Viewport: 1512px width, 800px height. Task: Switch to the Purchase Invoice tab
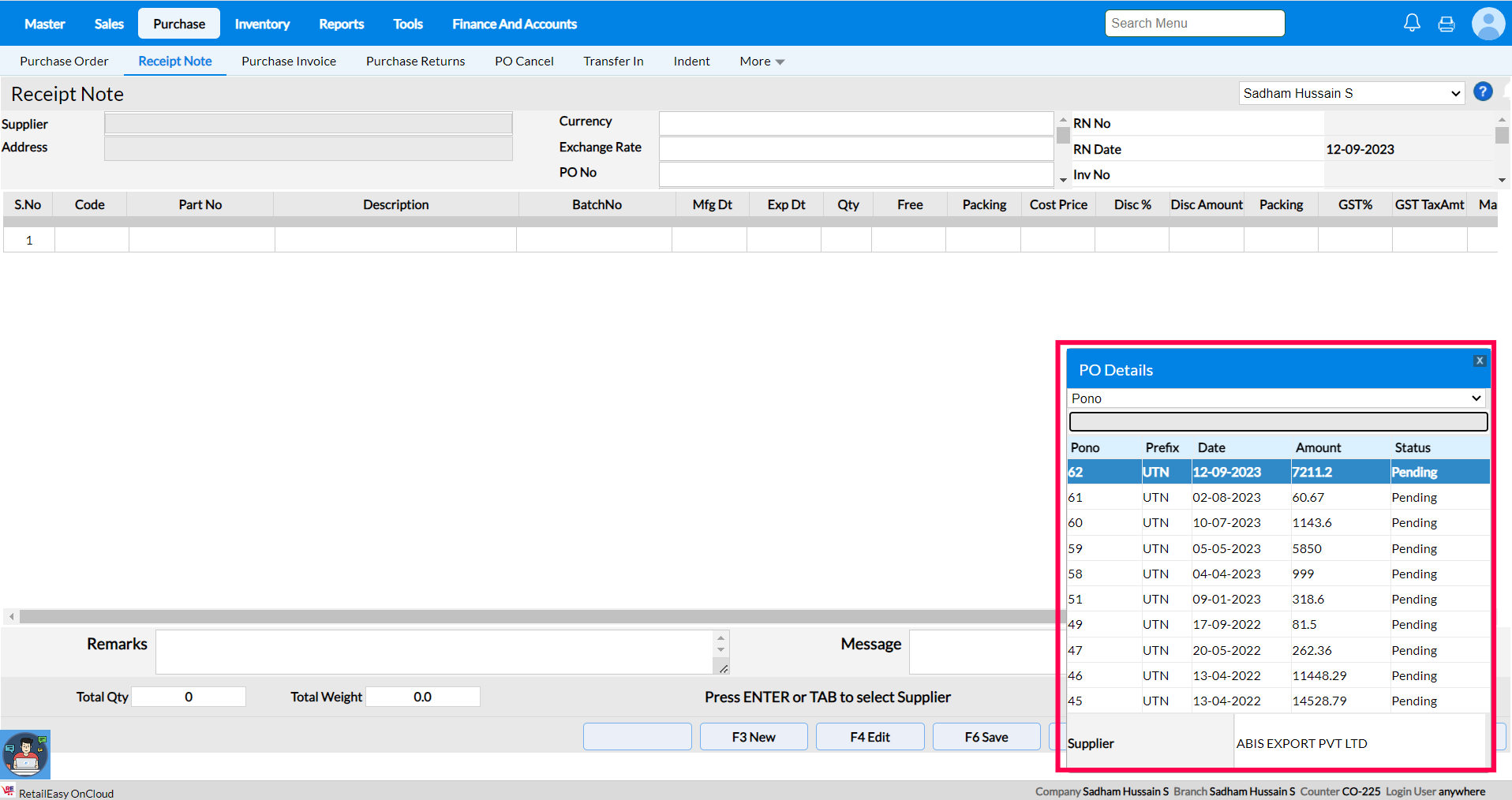[x=289, y=62]
